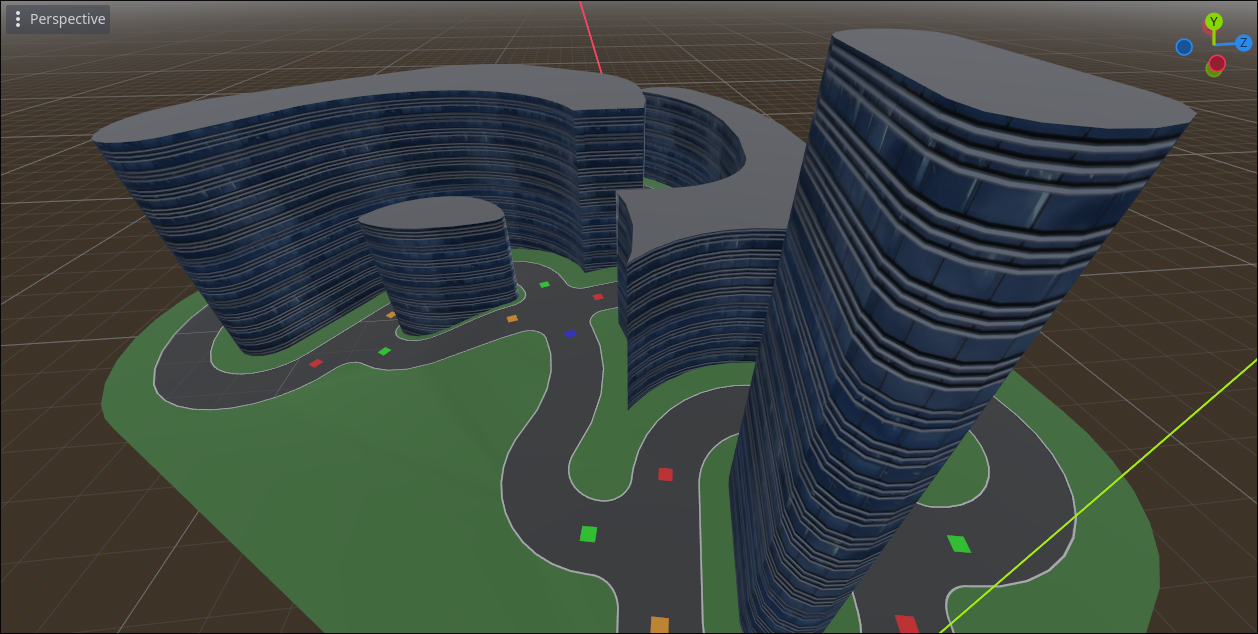Select the unlabeled dark blue gizmo circle
The image size is (1258, 634).
(x=1184, y=47)
